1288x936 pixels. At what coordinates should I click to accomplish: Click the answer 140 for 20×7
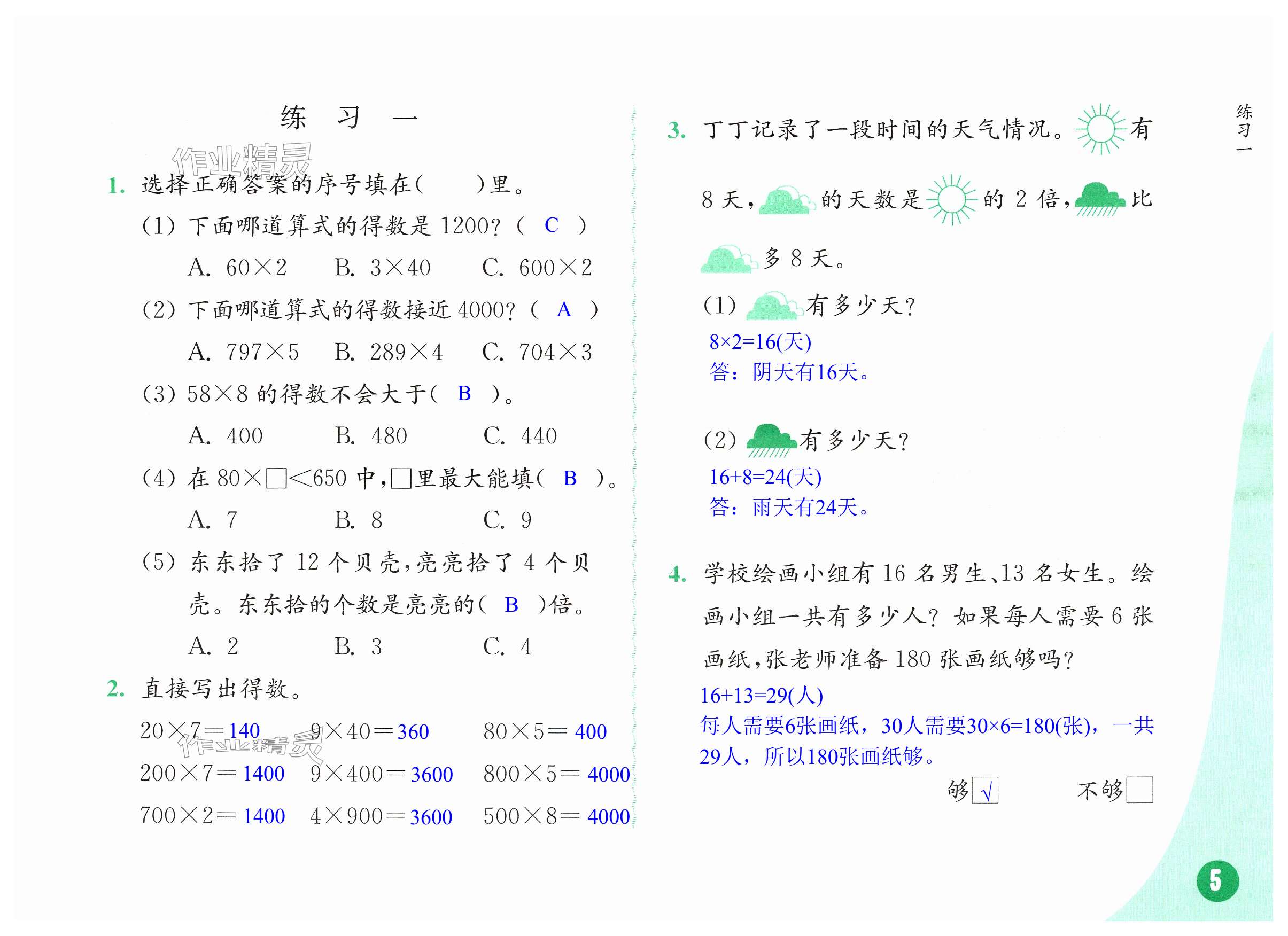(244, 731)
